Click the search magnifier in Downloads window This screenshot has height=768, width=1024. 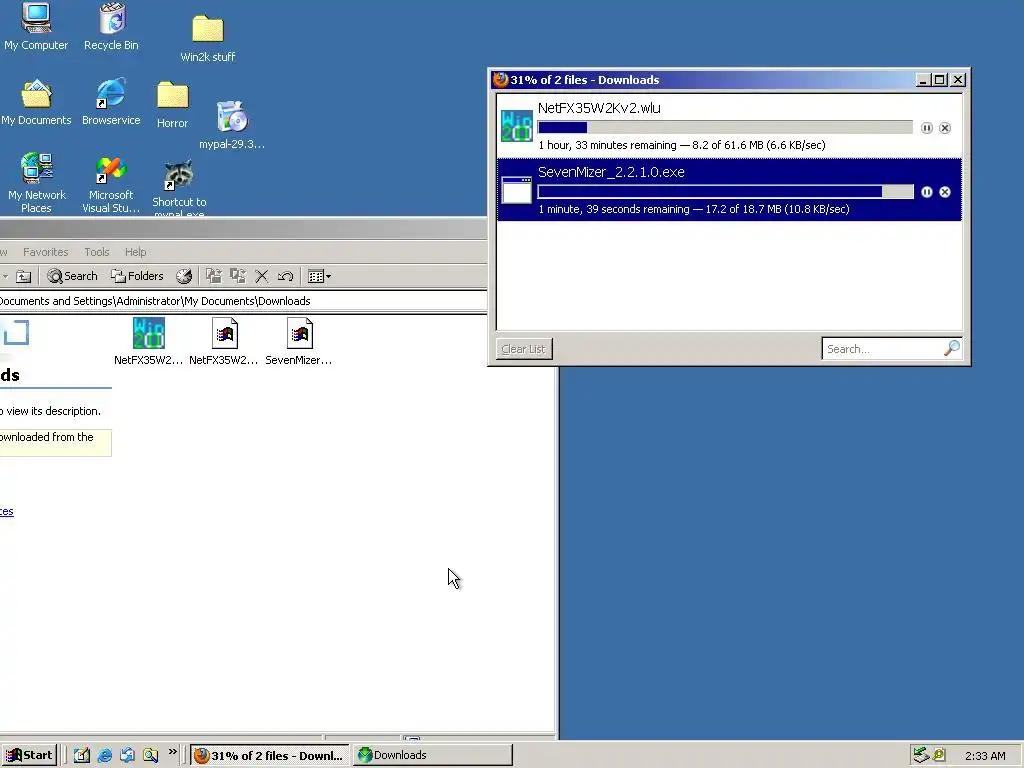point(952,348)
